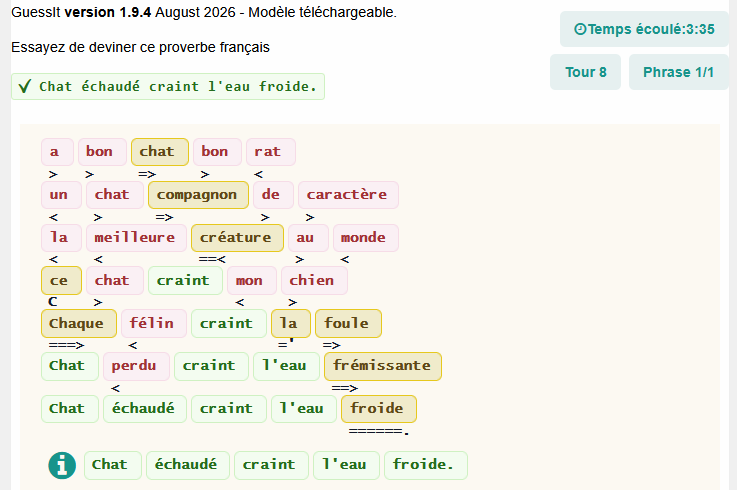This screenshot has width=737, height=490.
Task: Click the 'froide.' tile in answer row
Action: [425, 466]
